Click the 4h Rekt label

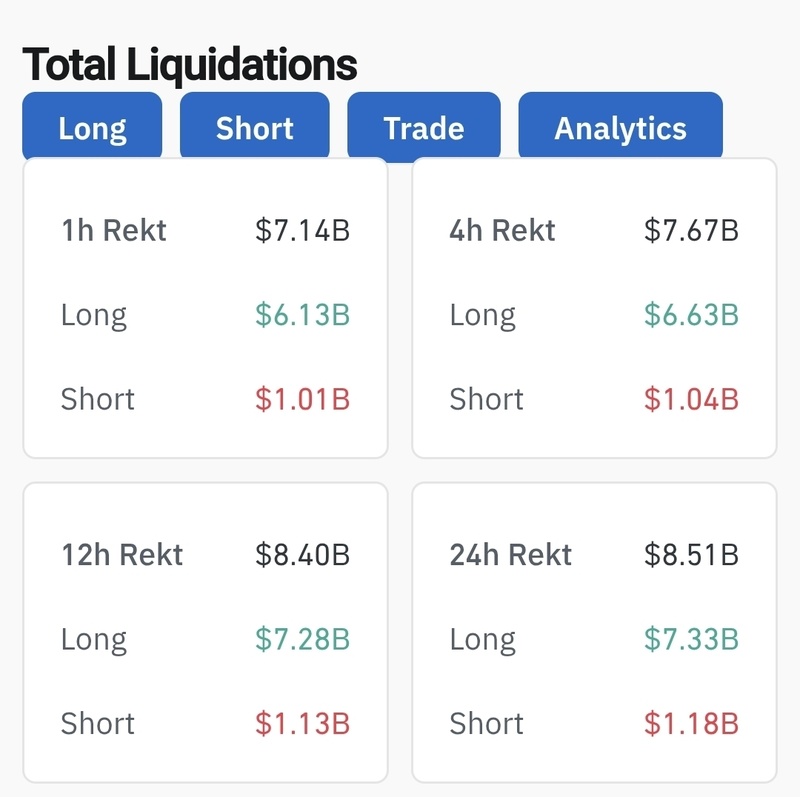coord(502,231)
